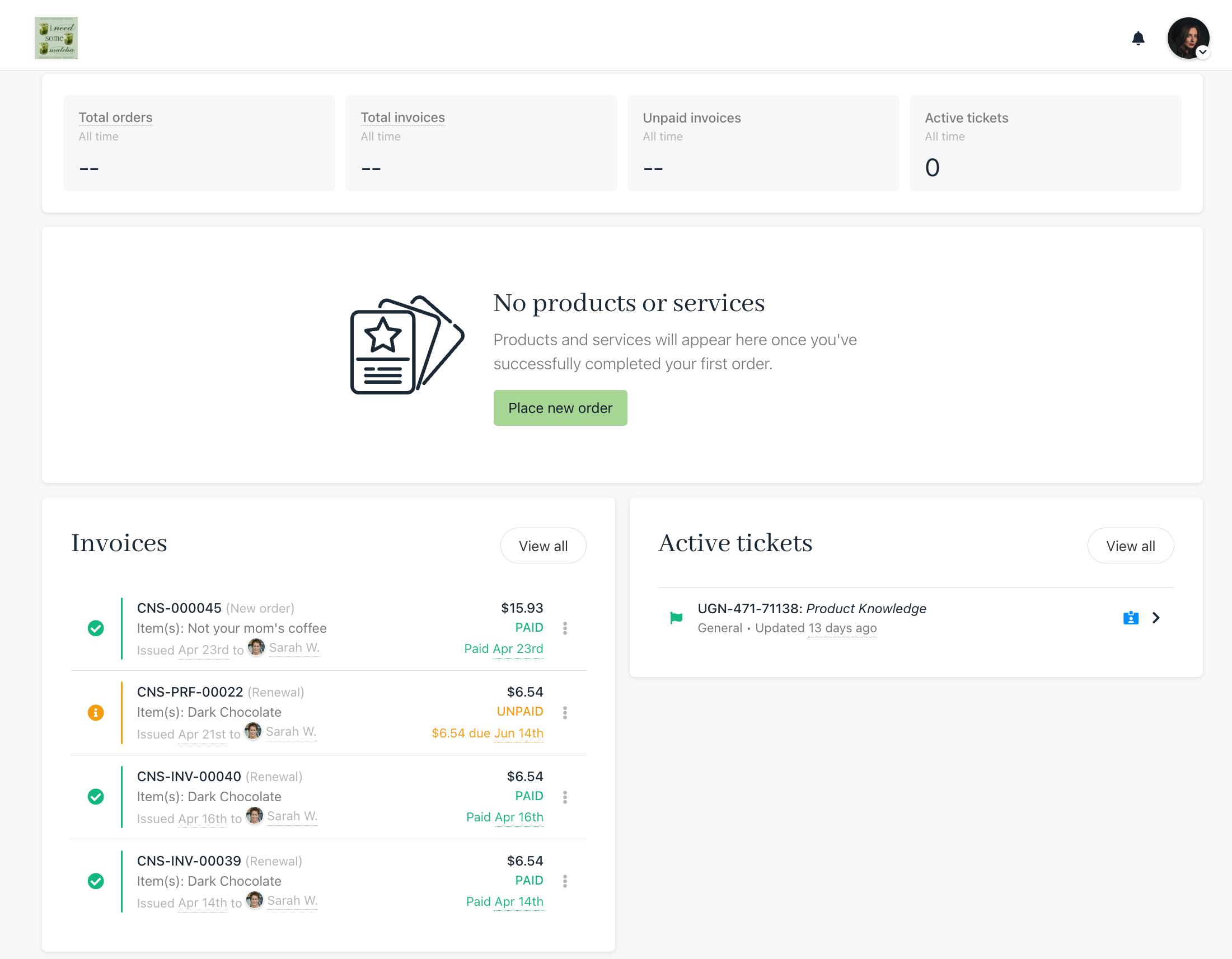Open options menu for invoice CNS-000045
This screenshot has height=959, width=1232.
coord(565,628)
